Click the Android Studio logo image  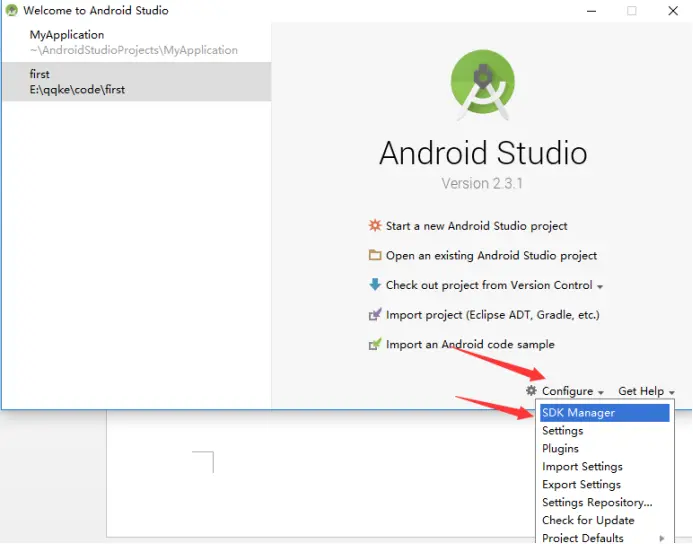[483, 84]
